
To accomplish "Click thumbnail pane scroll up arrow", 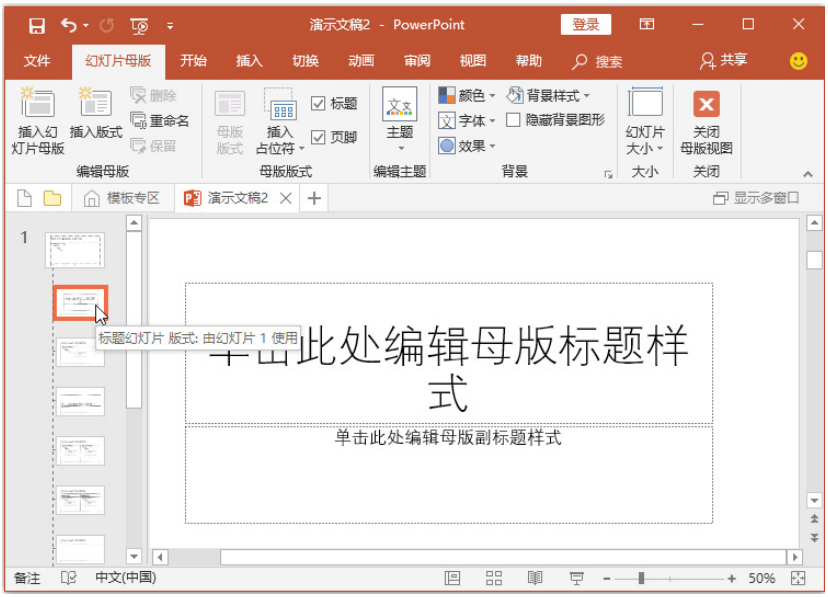I will click(134, 223).
